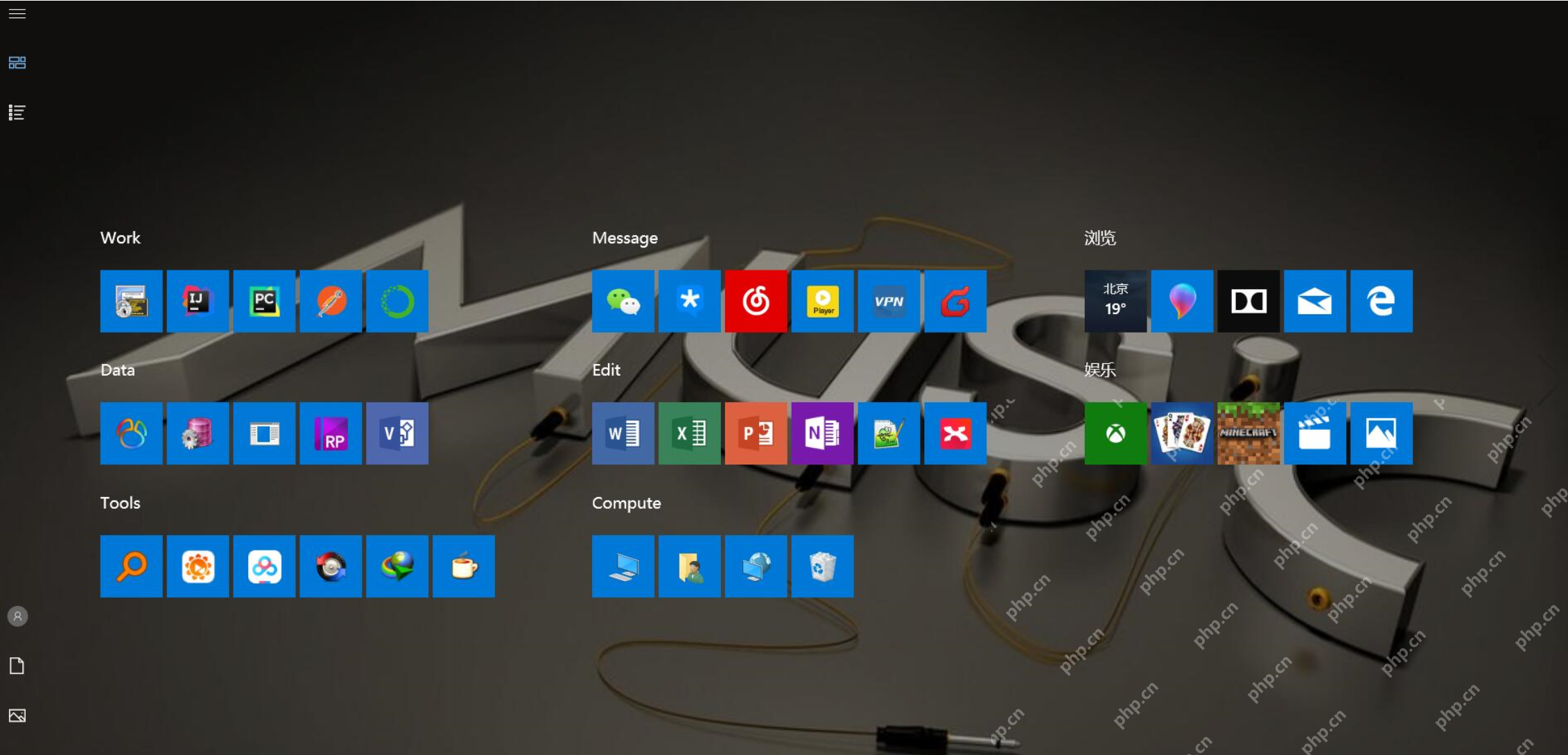Viewport: 1568px width, 755px height.
Task: Open the Minecraft tile
Action: [1248, 433]
